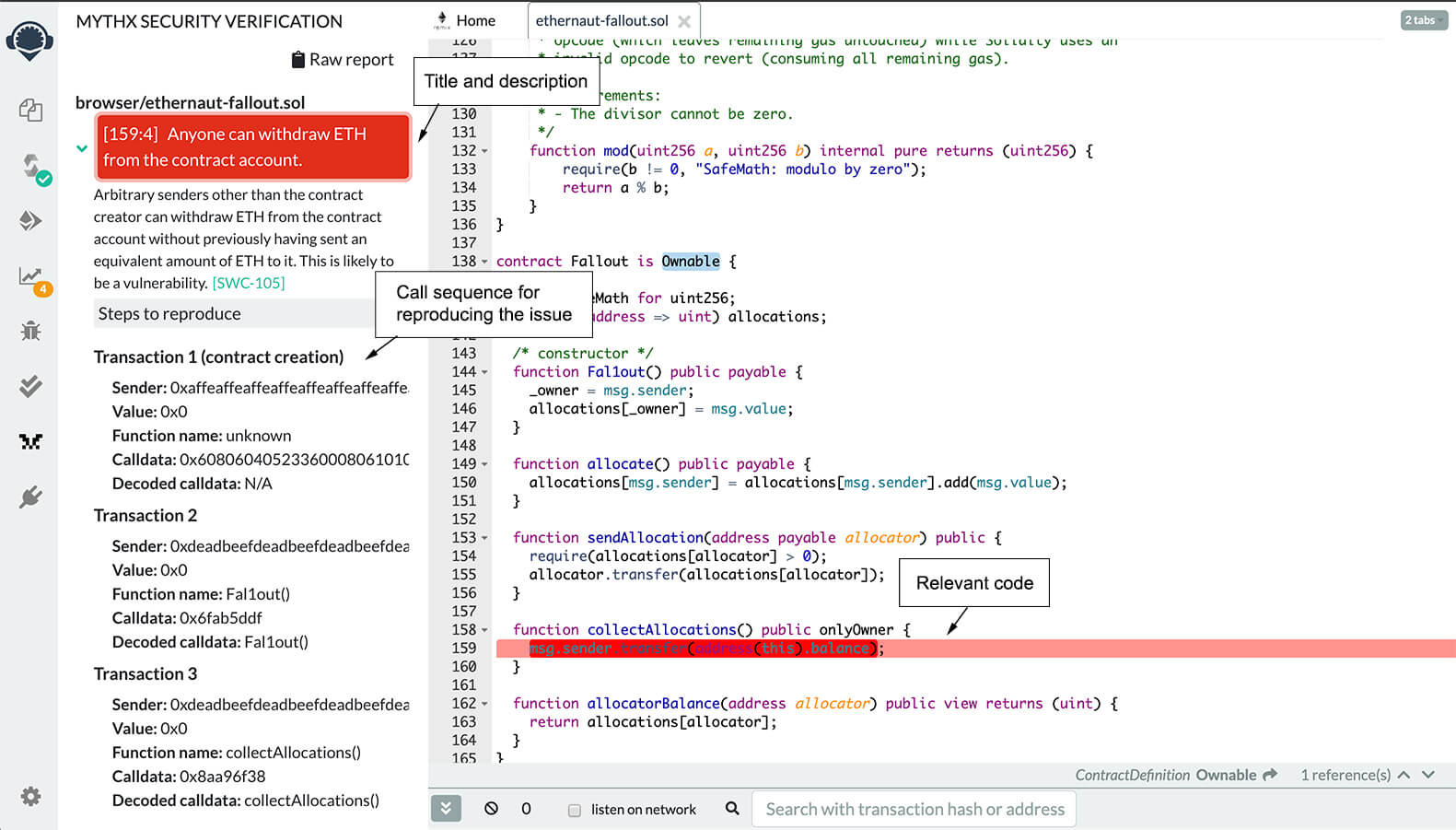The image size is (1456, 830).
Task: Open the Debugger bug icon
Action: point(30,331)
